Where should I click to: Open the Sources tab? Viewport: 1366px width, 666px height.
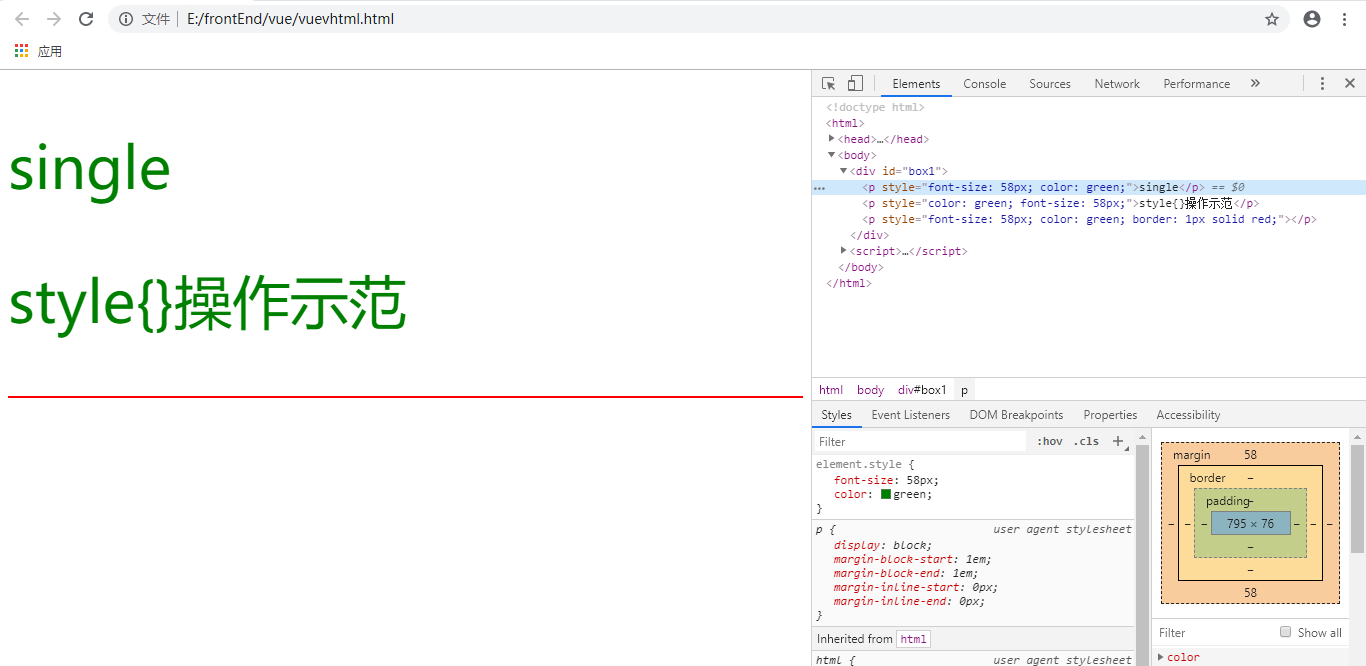(x=1050, y=84)
